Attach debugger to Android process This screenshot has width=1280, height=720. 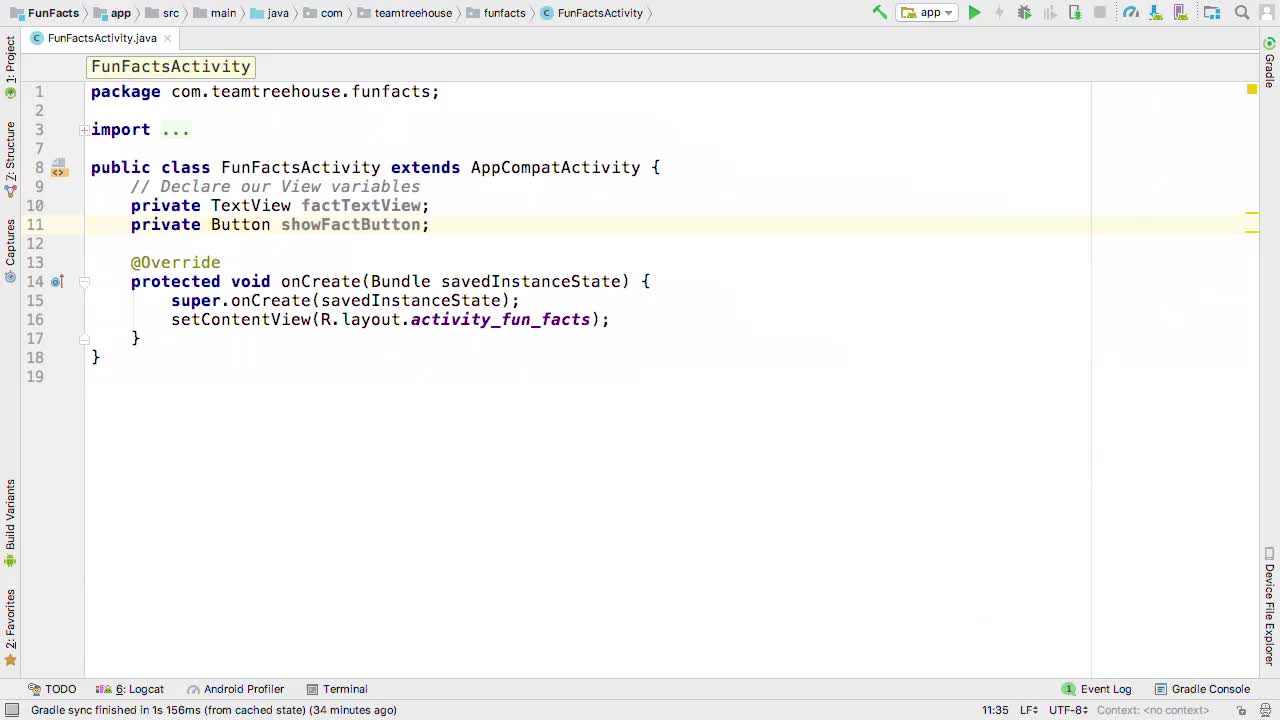coord(1075,12)
